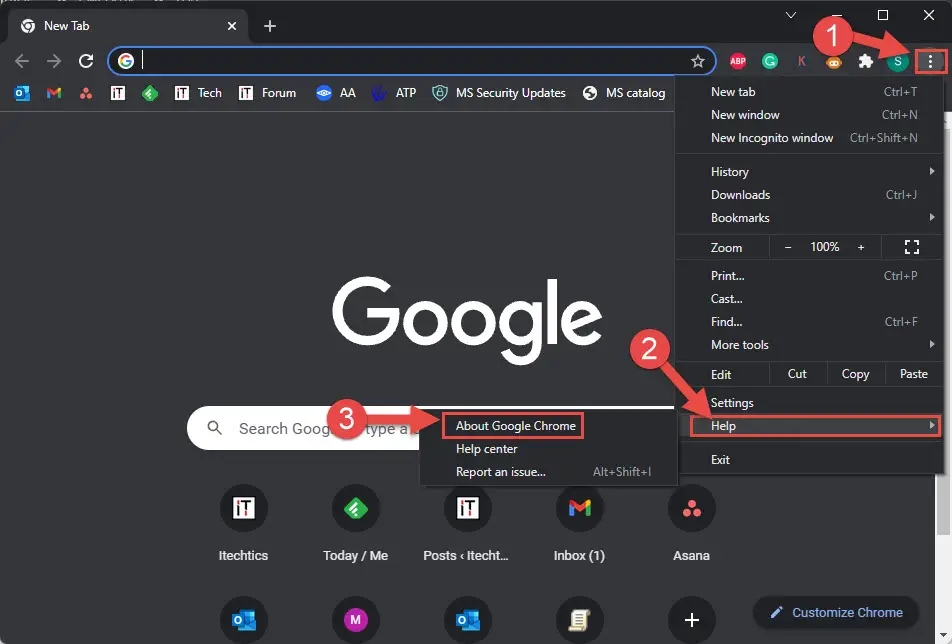The image size is (952, 644).
Task: Close the New Tab tab
Action: (231, 26)
